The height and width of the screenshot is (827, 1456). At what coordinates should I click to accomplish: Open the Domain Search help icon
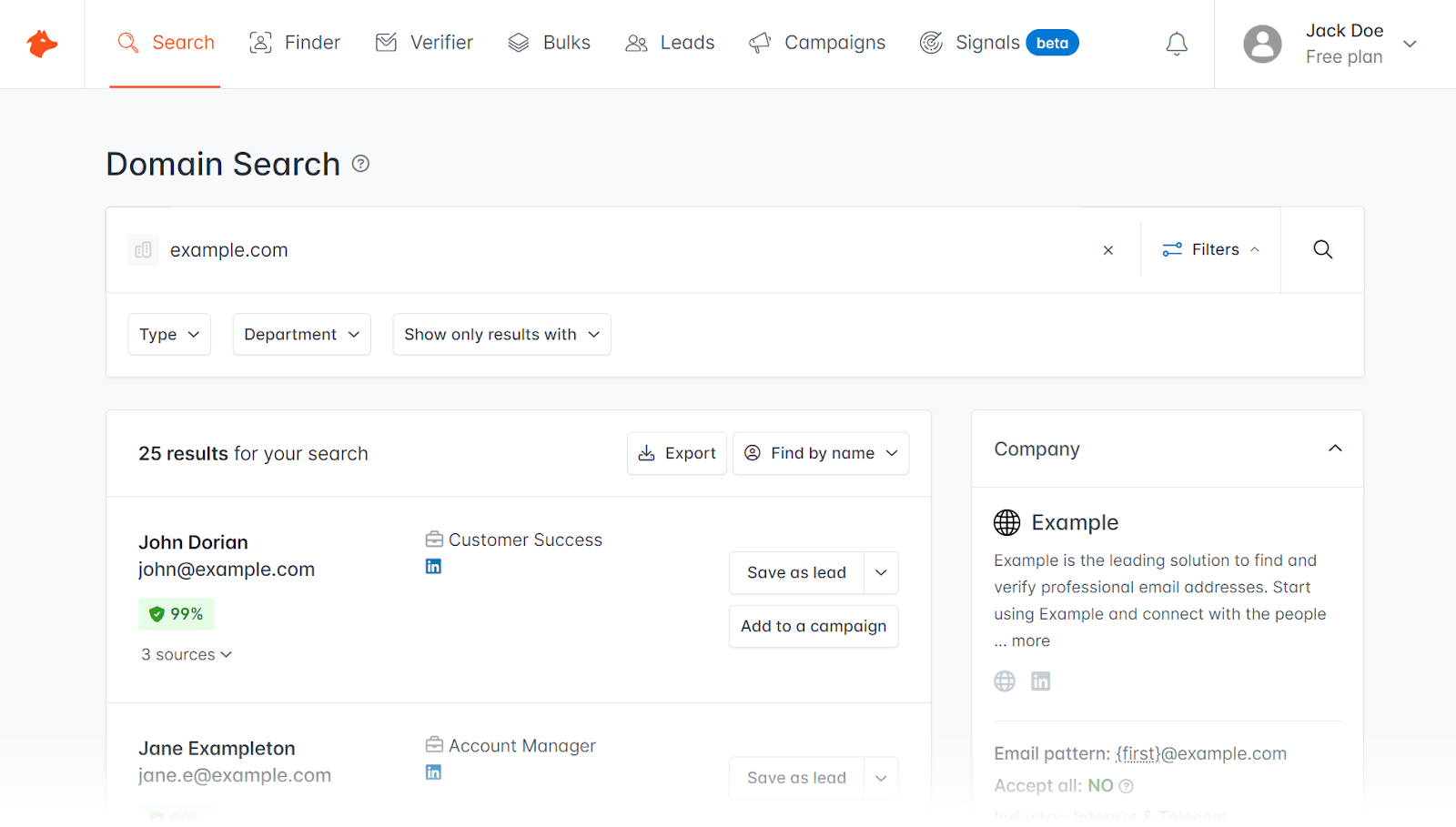click(360, 164)
